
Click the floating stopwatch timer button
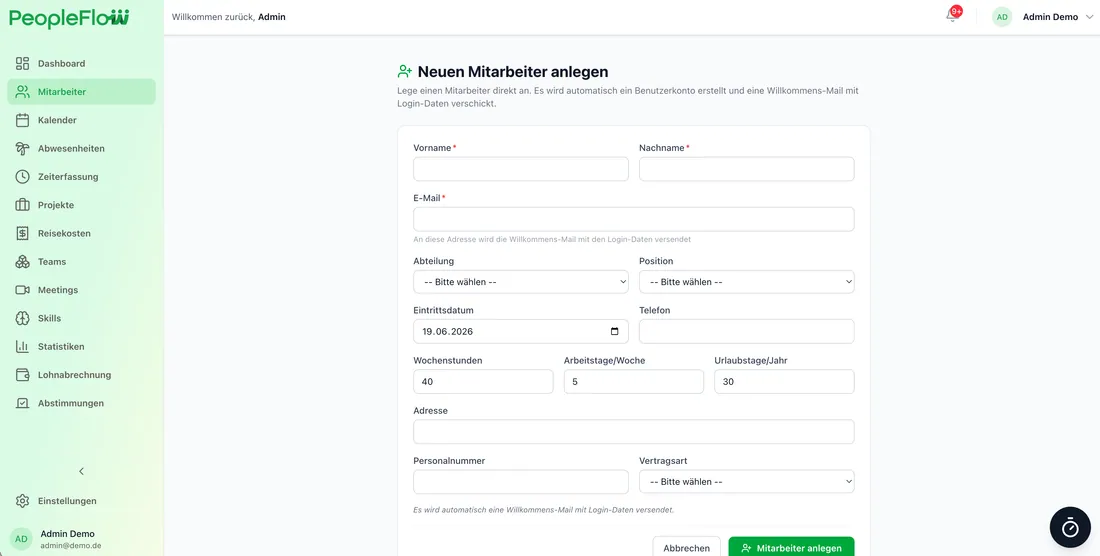1070,527
